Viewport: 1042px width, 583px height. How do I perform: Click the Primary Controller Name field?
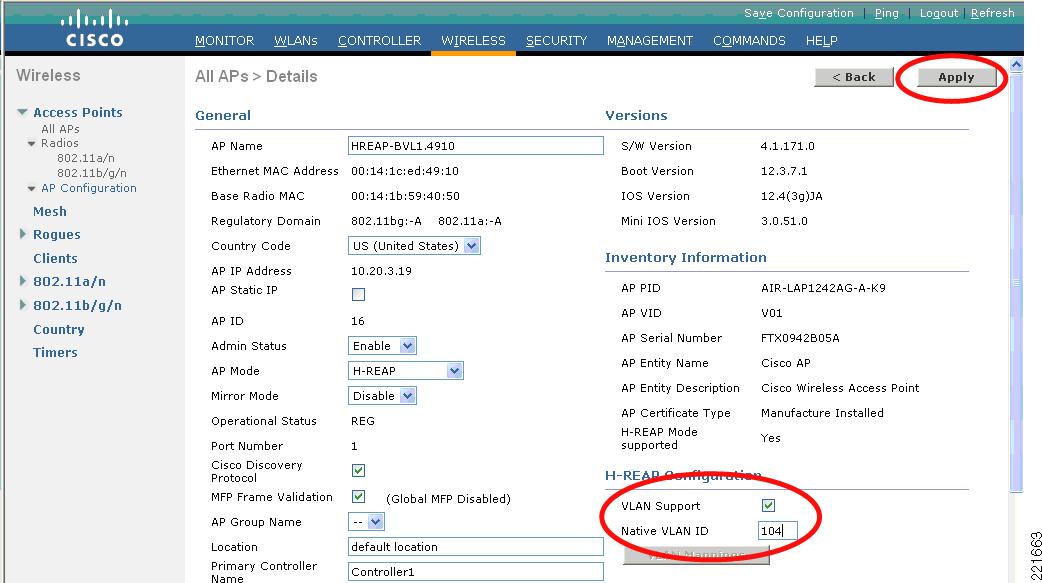pos(476,572)
